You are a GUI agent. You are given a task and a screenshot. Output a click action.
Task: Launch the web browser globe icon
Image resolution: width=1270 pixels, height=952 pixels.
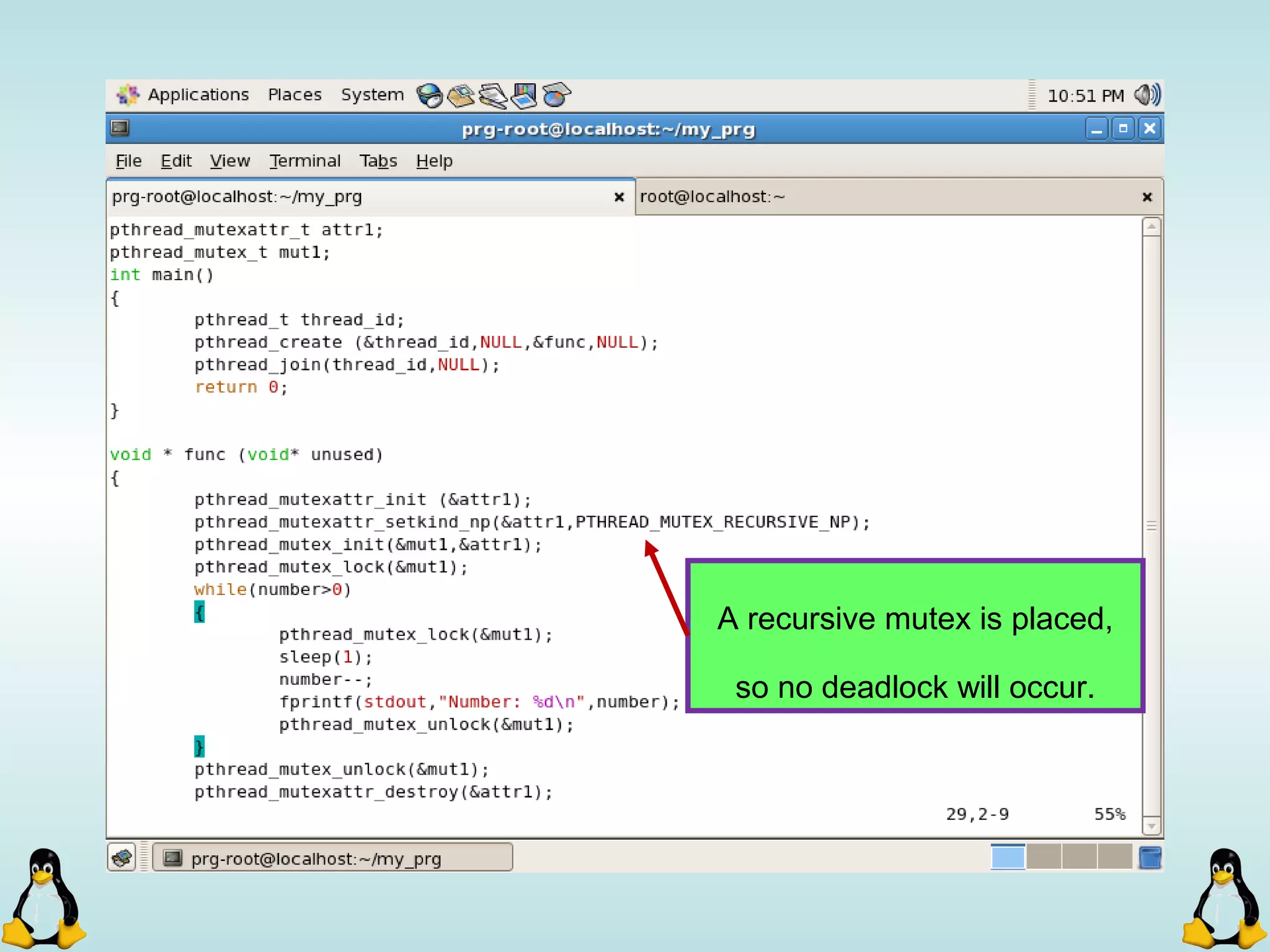(x=430, y=95)
